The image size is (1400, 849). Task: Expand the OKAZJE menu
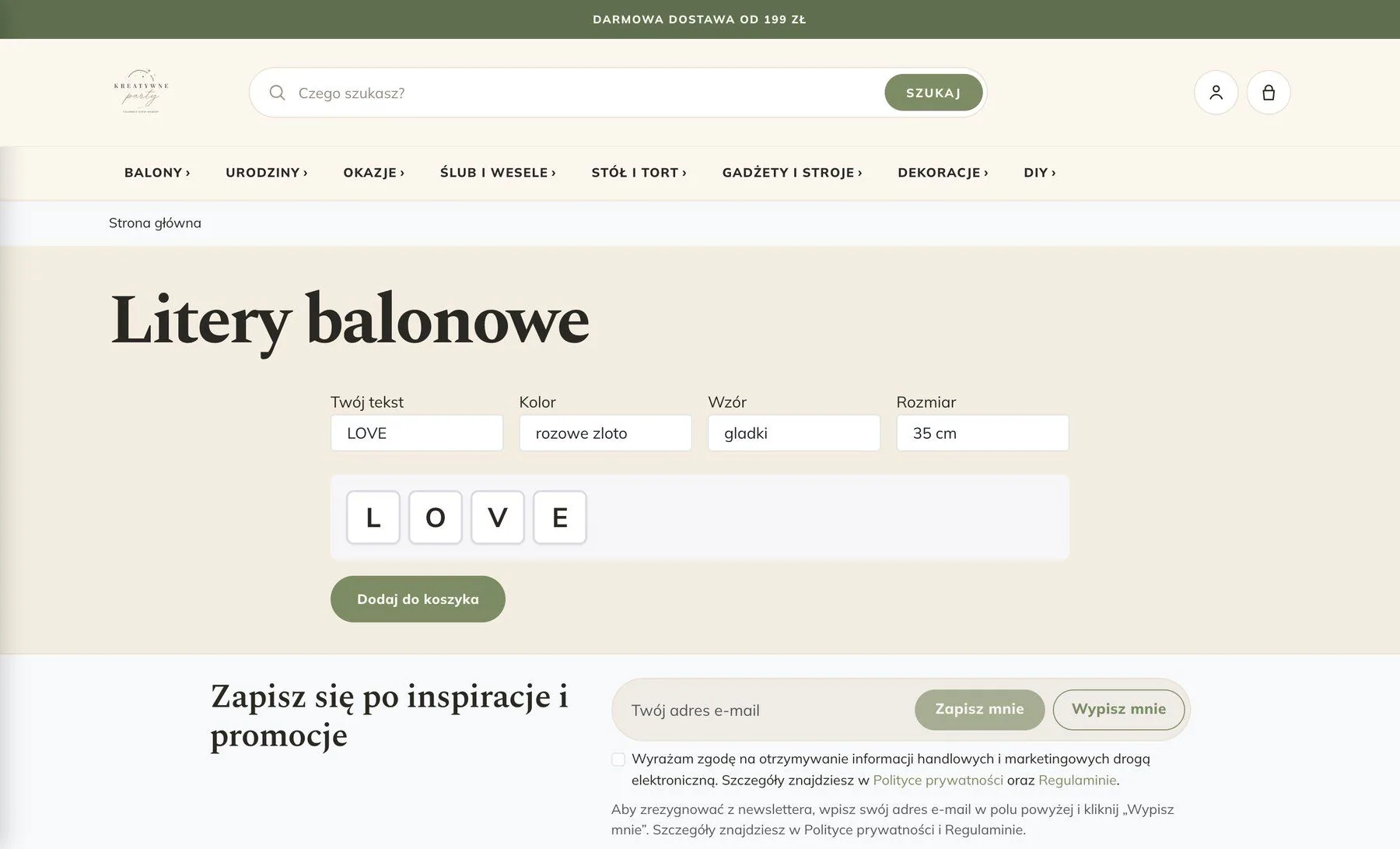pyautogui.click(x=374, y=173)
